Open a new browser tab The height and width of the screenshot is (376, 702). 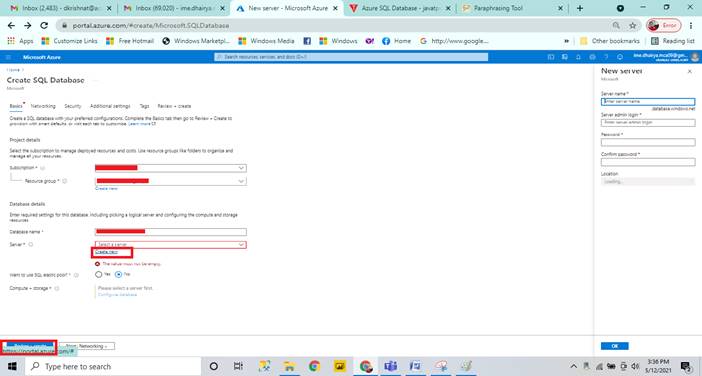(580, 8)
